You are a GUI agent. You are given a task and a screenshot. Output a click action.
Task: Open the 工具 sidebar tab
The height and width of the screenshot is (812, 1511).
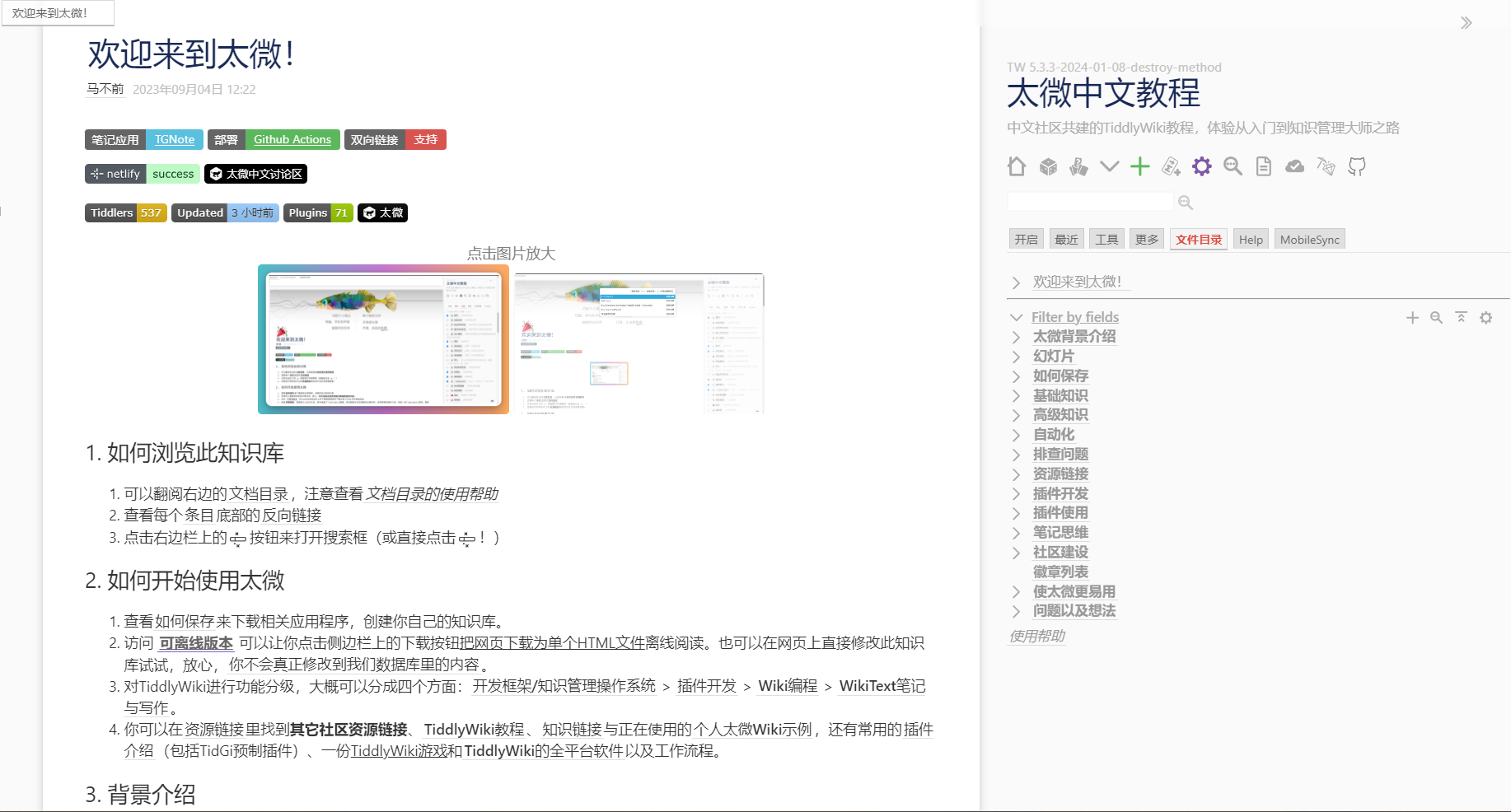[x=1106, y=240]
